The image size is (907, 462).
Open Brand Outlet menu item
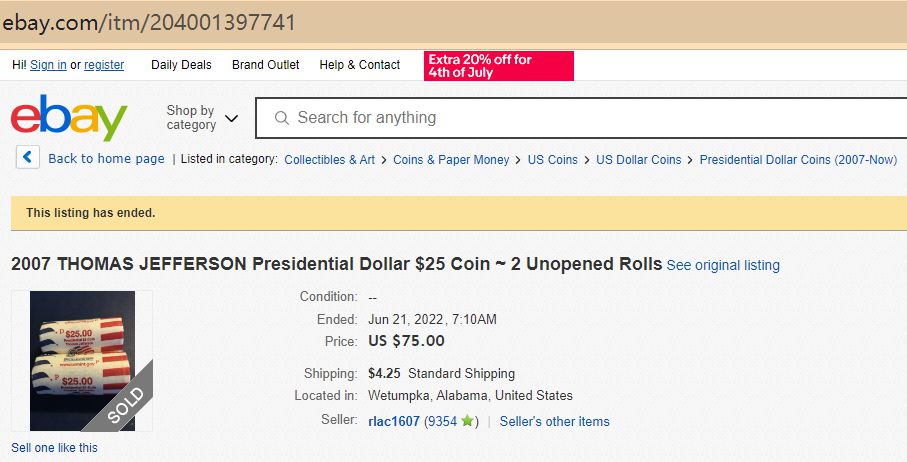point(266,65)
